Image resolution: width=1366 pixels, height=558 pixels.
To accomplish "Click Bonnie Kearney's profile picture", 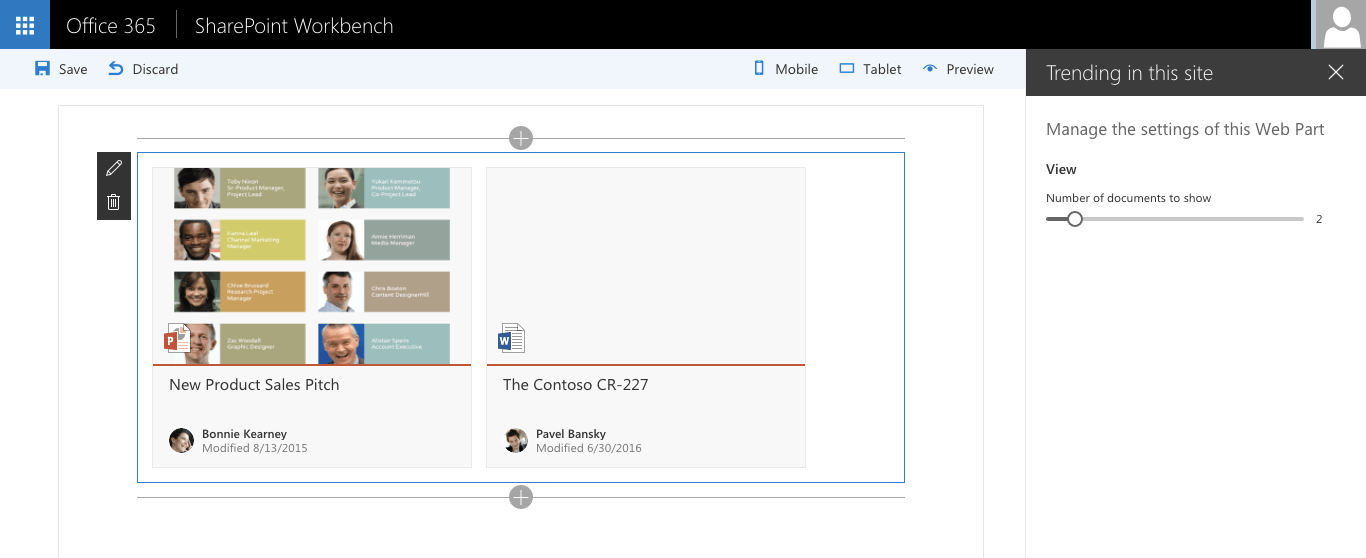I will 181,441.
